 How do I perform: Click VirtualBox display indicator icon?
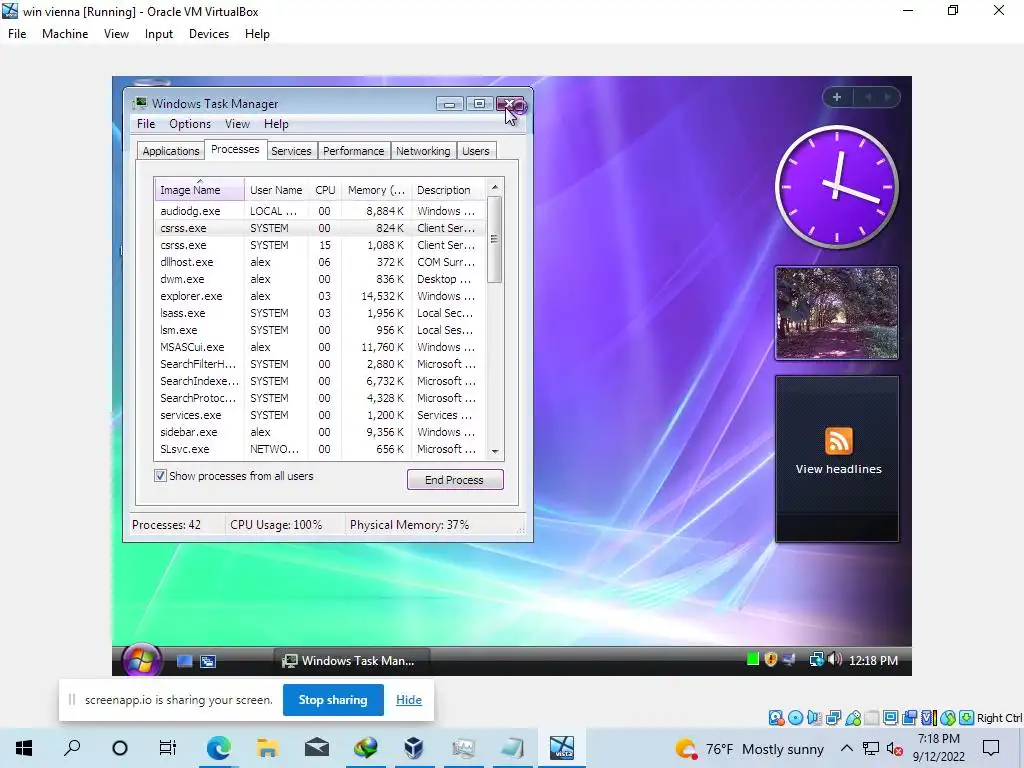pos(891,718)
